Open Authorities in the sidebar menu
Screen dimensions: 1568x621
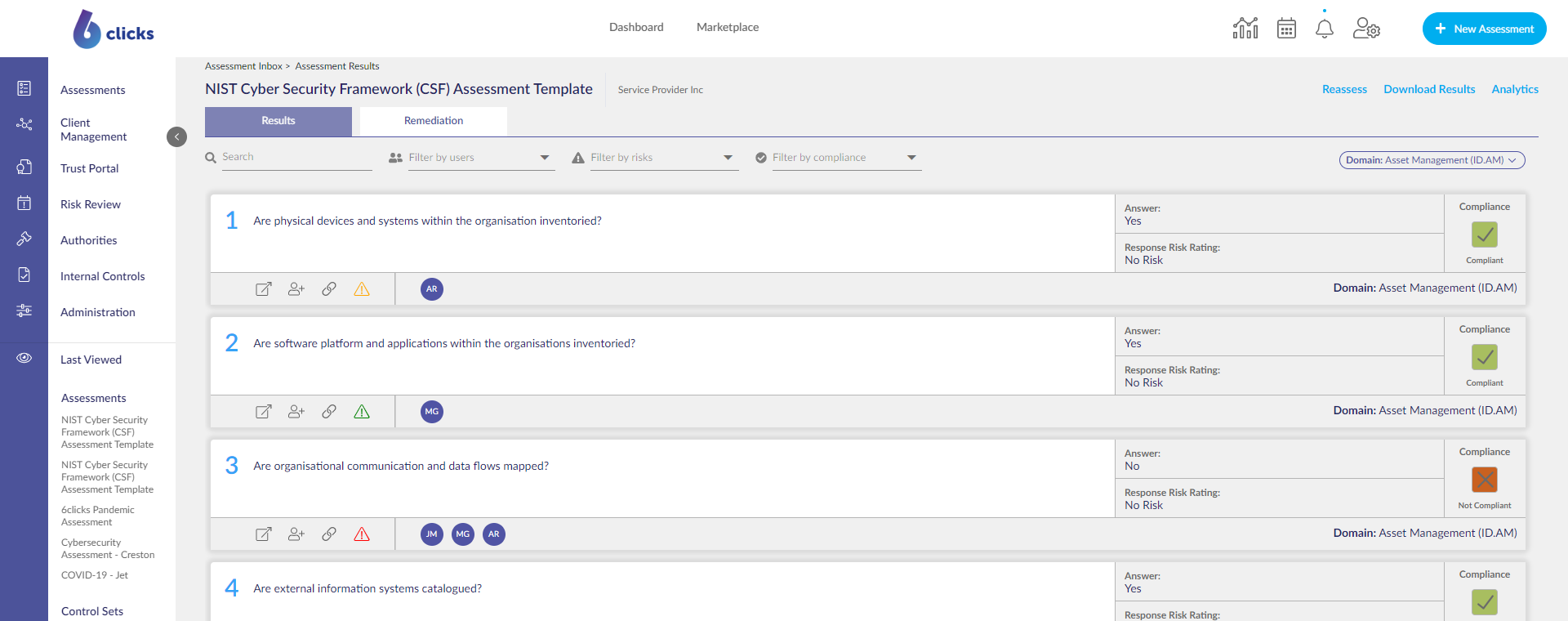(x=89, y=240)
